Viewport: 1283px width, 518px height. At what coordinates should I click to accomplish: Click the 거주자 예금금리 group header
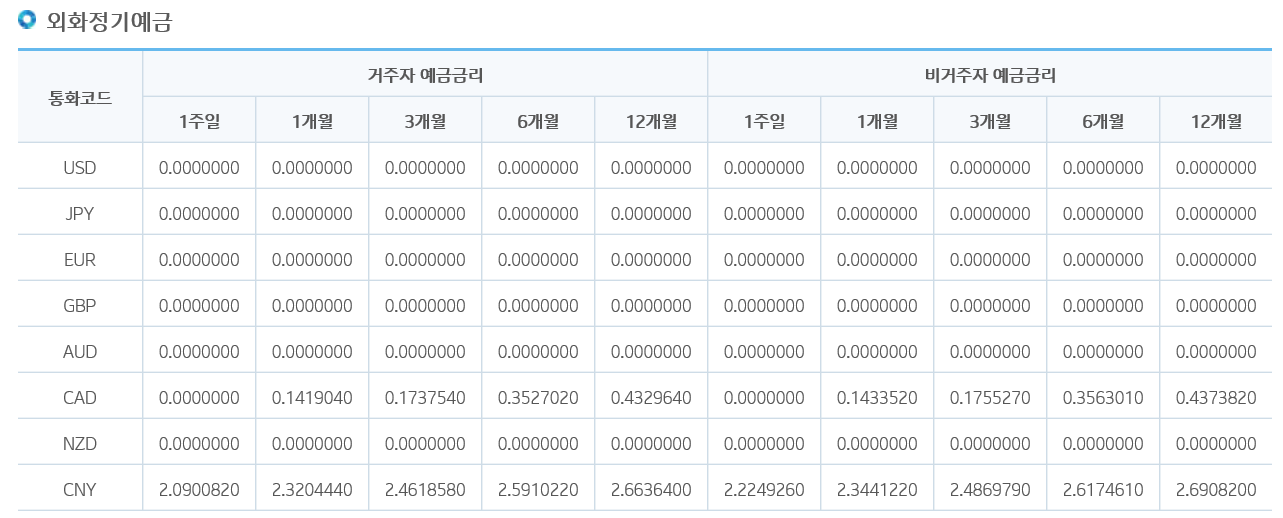tap(425, 75)
